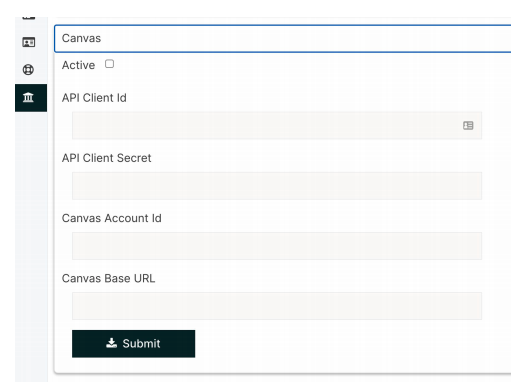Click the API Client Id label

(94, 98)
